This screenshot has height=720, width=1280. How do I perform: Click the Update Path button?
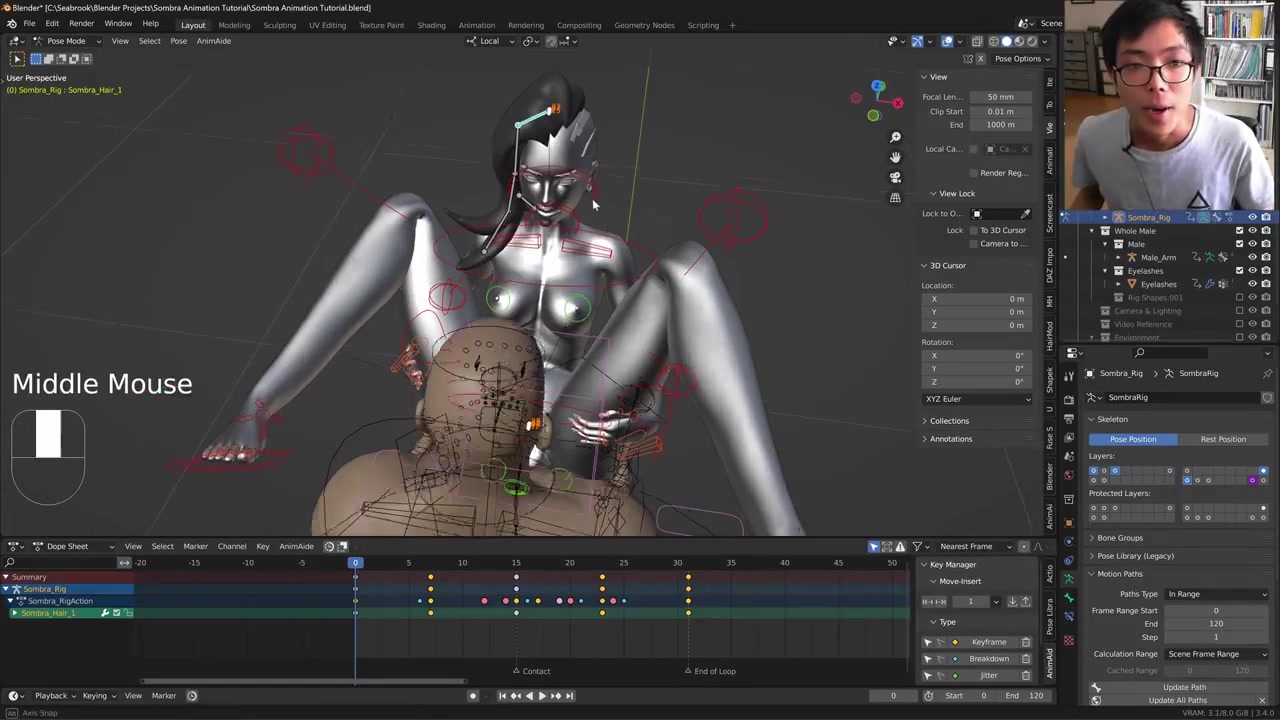[x=1184, y=687]
